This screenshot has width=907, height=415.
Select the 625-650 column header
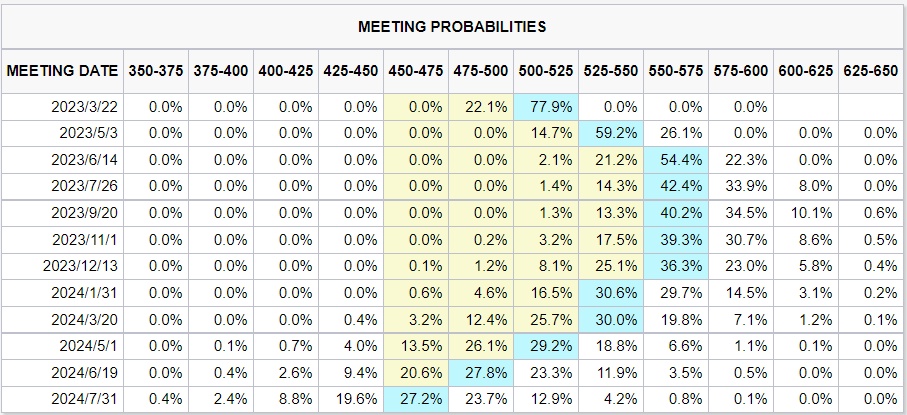click(x=872, y=71)
